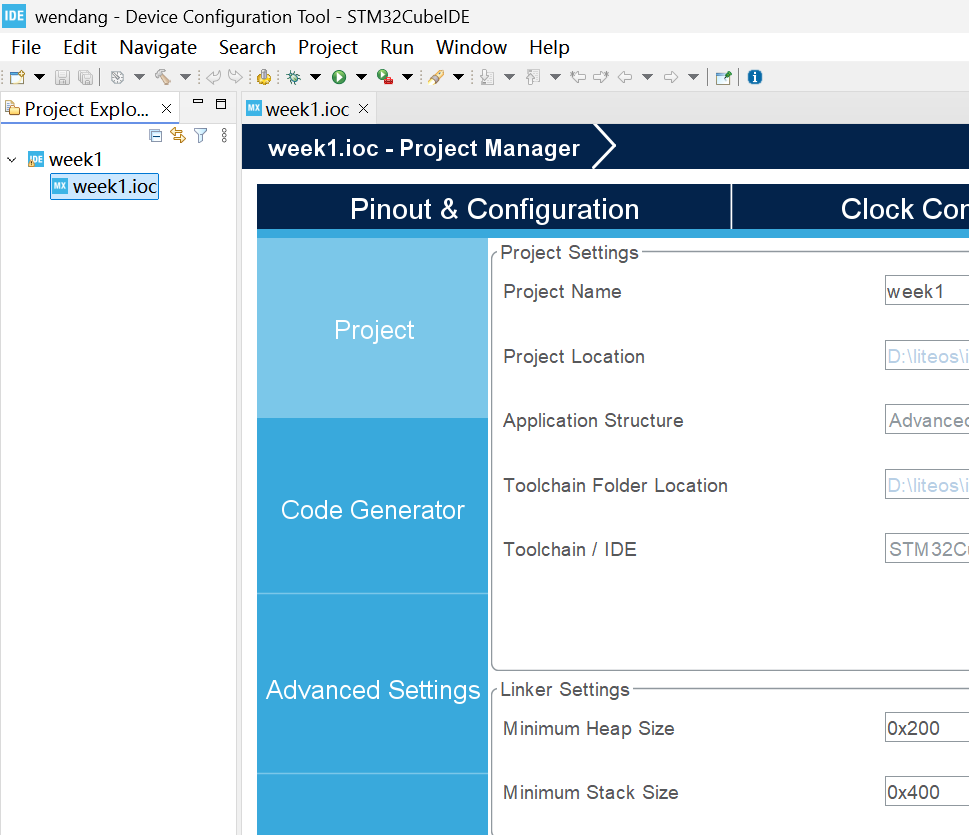This screenshot has height=835, width=969.
Task: Select week1.ioc file in project tree
Action: coord(104,186)
